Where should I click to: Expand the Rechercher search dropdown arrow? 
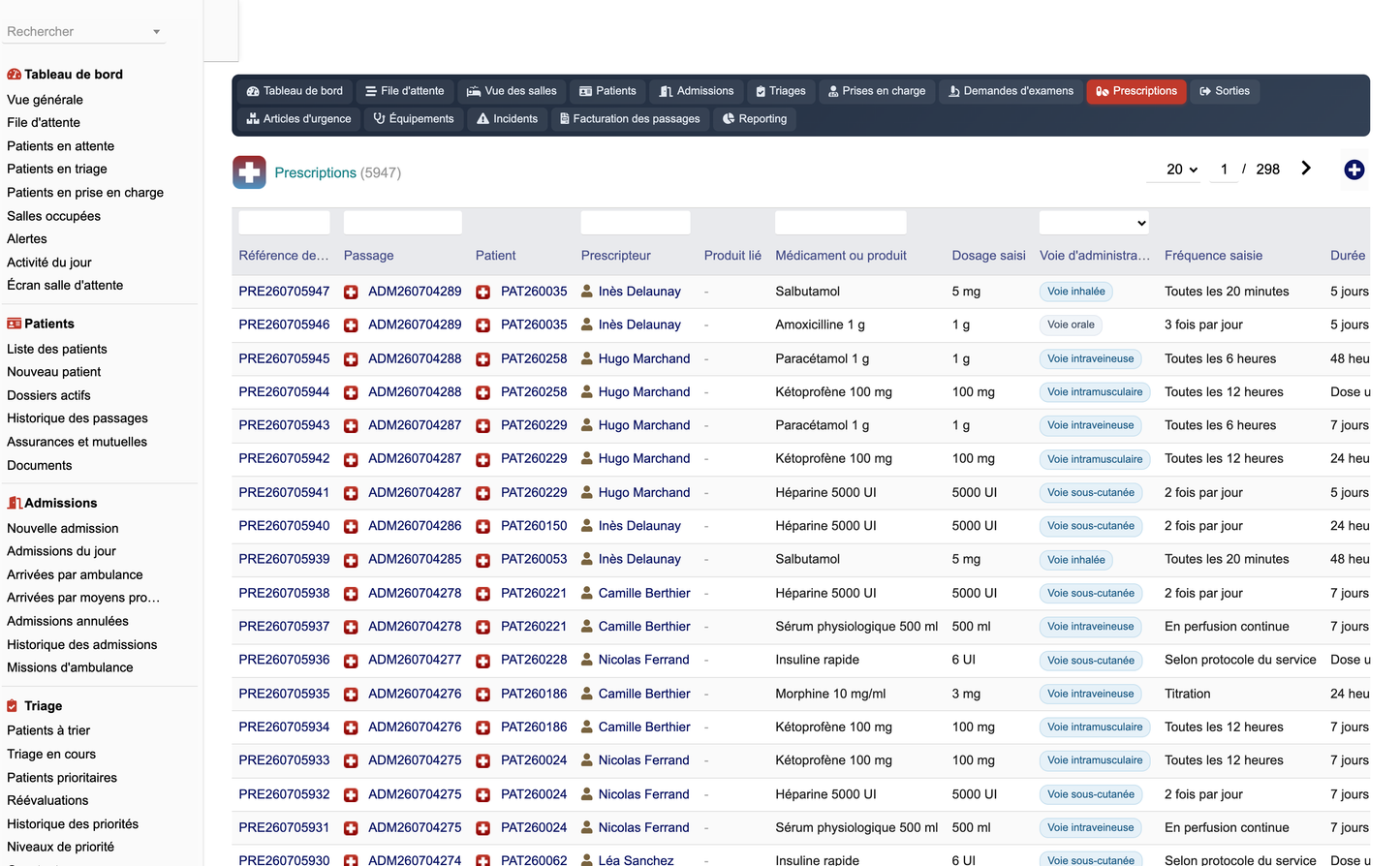pyautogui.click(x=156, y=32)
